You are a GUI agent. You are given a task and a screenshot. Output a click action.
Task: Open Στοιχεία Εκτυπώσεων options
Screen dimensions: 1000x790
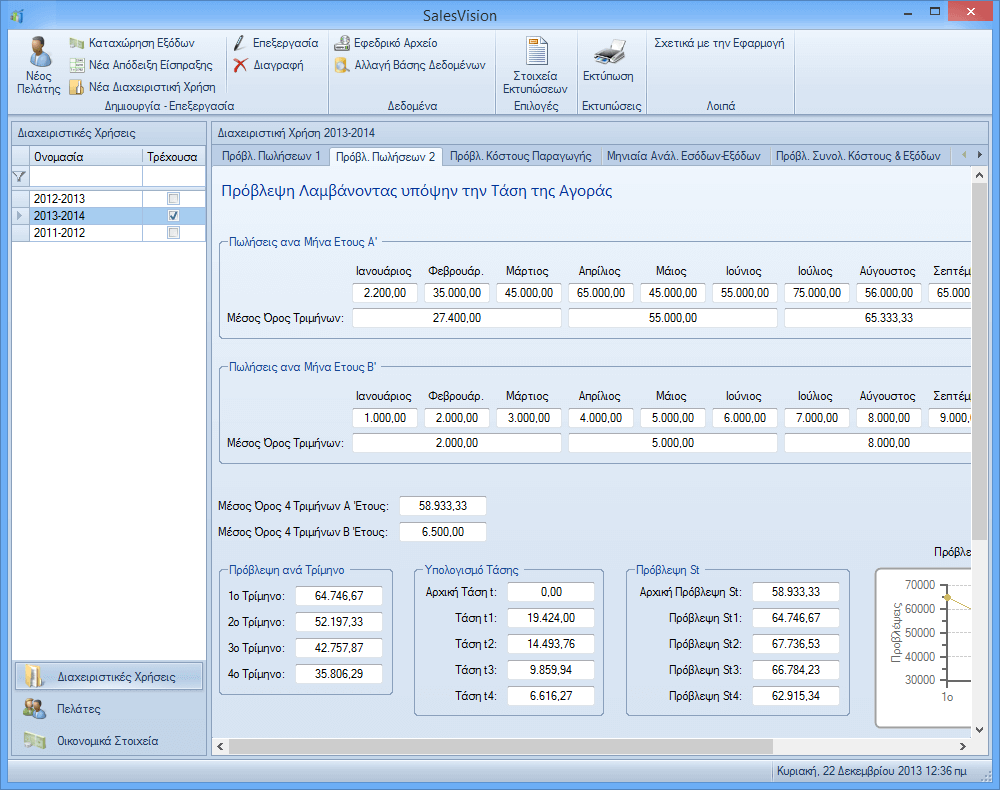pos(535,54)
